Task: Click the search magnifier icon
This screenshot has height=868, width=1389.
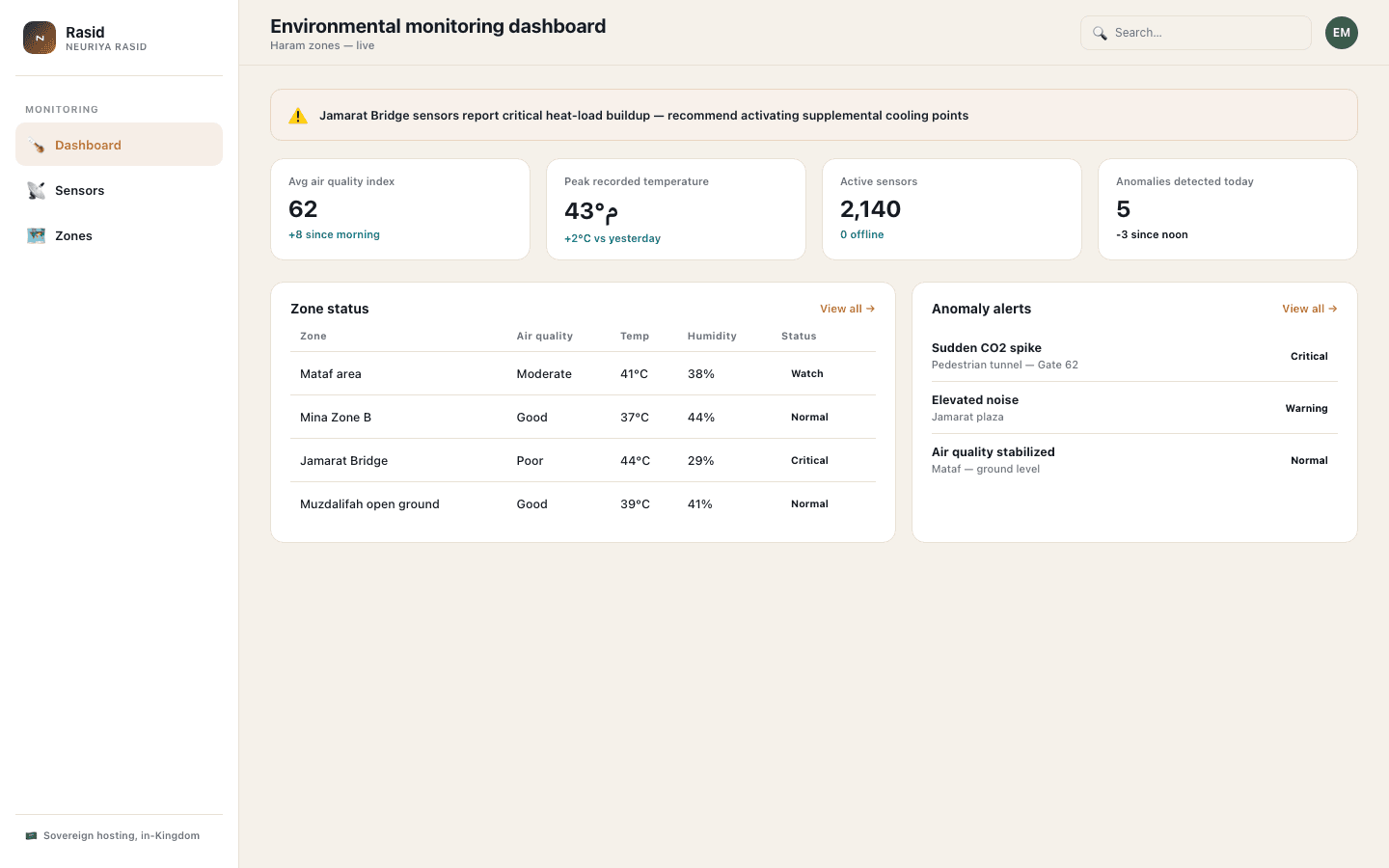Action: tap(1100, 33)
